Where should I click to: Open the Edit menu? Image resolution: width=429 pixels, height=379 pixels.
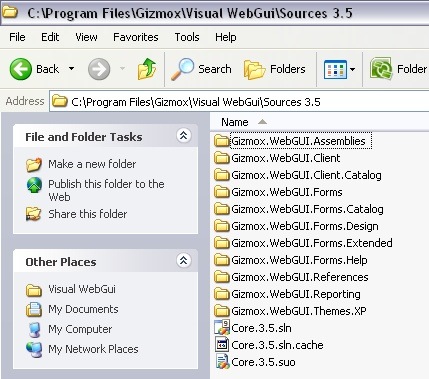pos(50,37)
